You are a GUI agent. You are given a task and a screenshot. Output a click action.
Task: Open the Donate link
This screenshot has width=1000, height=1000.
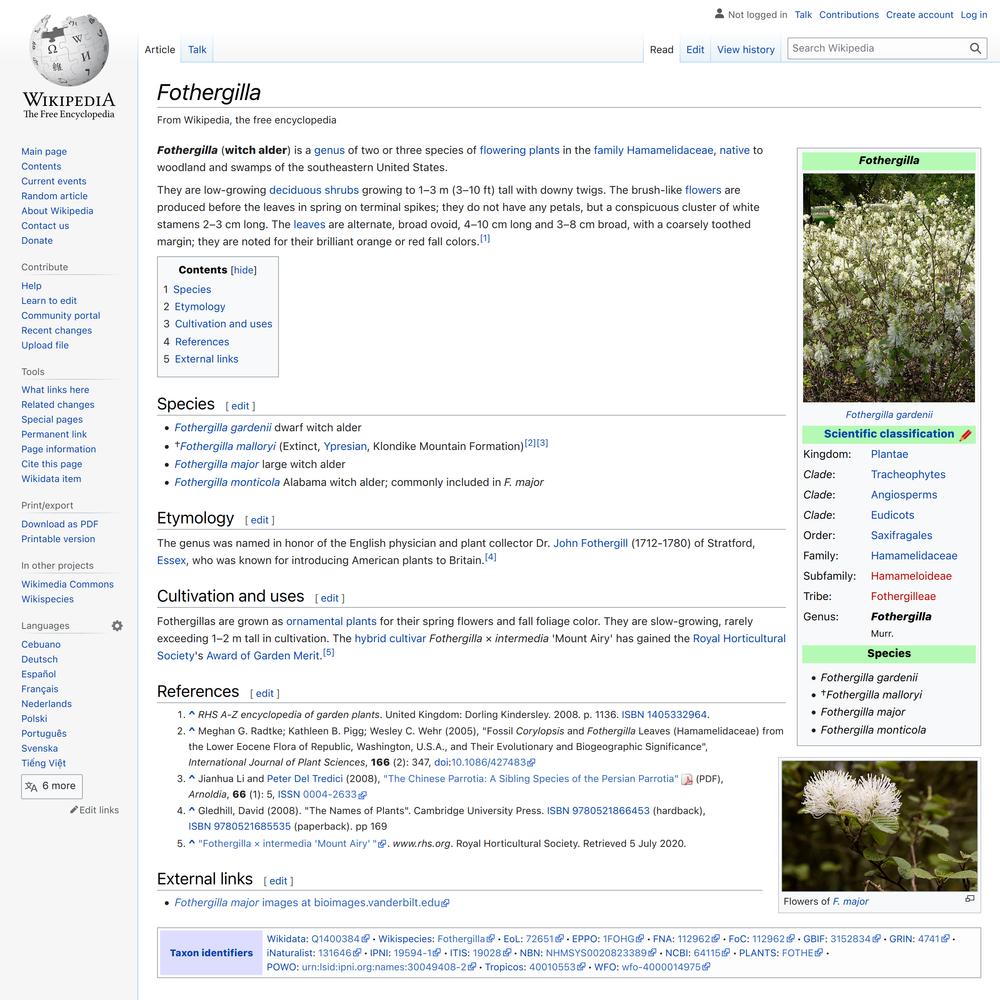tap(37, 241)
